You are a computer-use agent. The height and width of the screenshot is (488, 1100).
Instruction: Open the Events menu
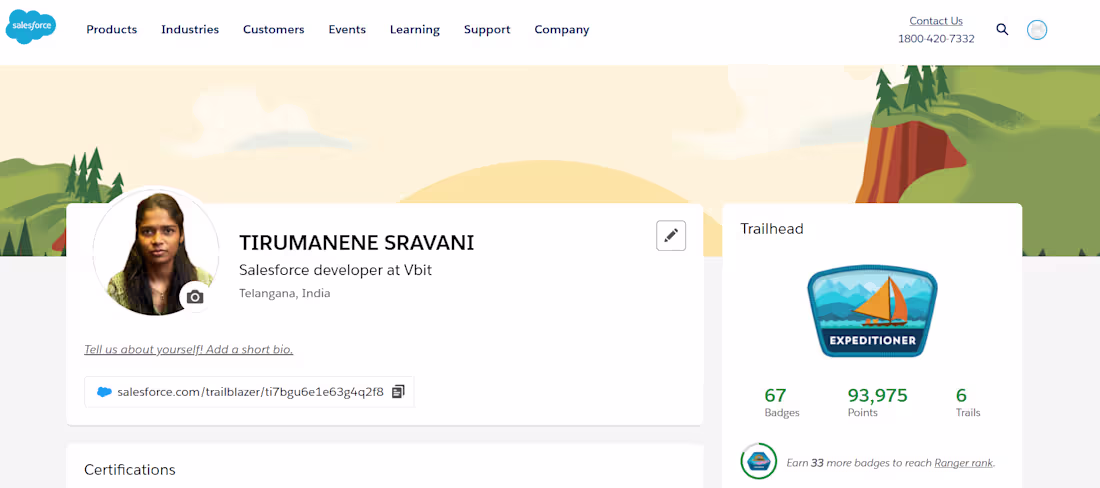coord(347,29)
